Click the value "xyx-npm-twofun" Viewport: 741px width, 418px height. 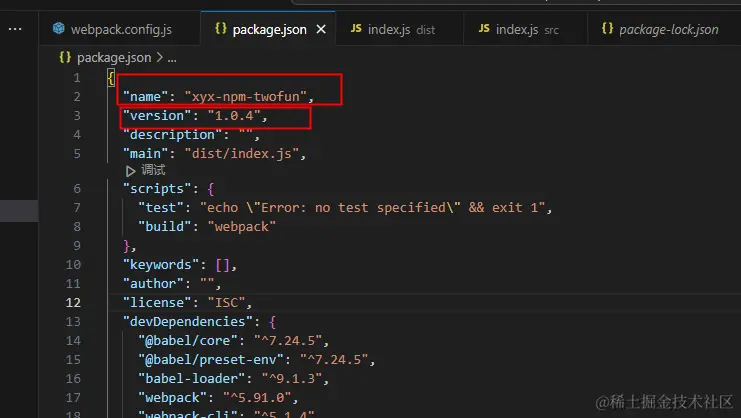[245, 96]
